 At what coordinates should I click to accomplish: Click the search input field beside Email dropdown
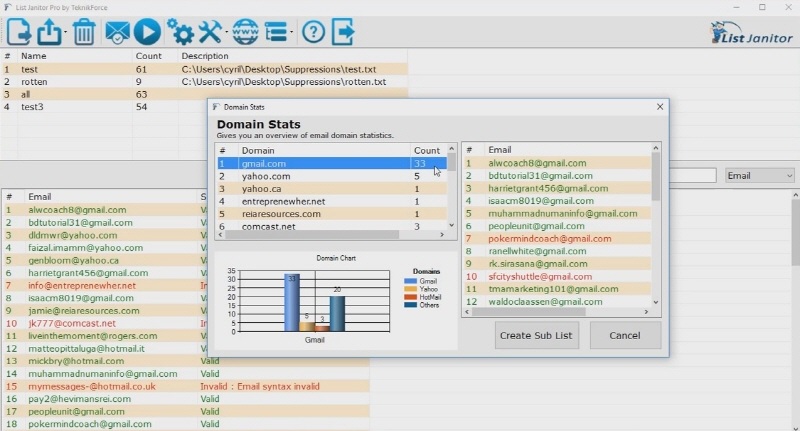(693, 175)
